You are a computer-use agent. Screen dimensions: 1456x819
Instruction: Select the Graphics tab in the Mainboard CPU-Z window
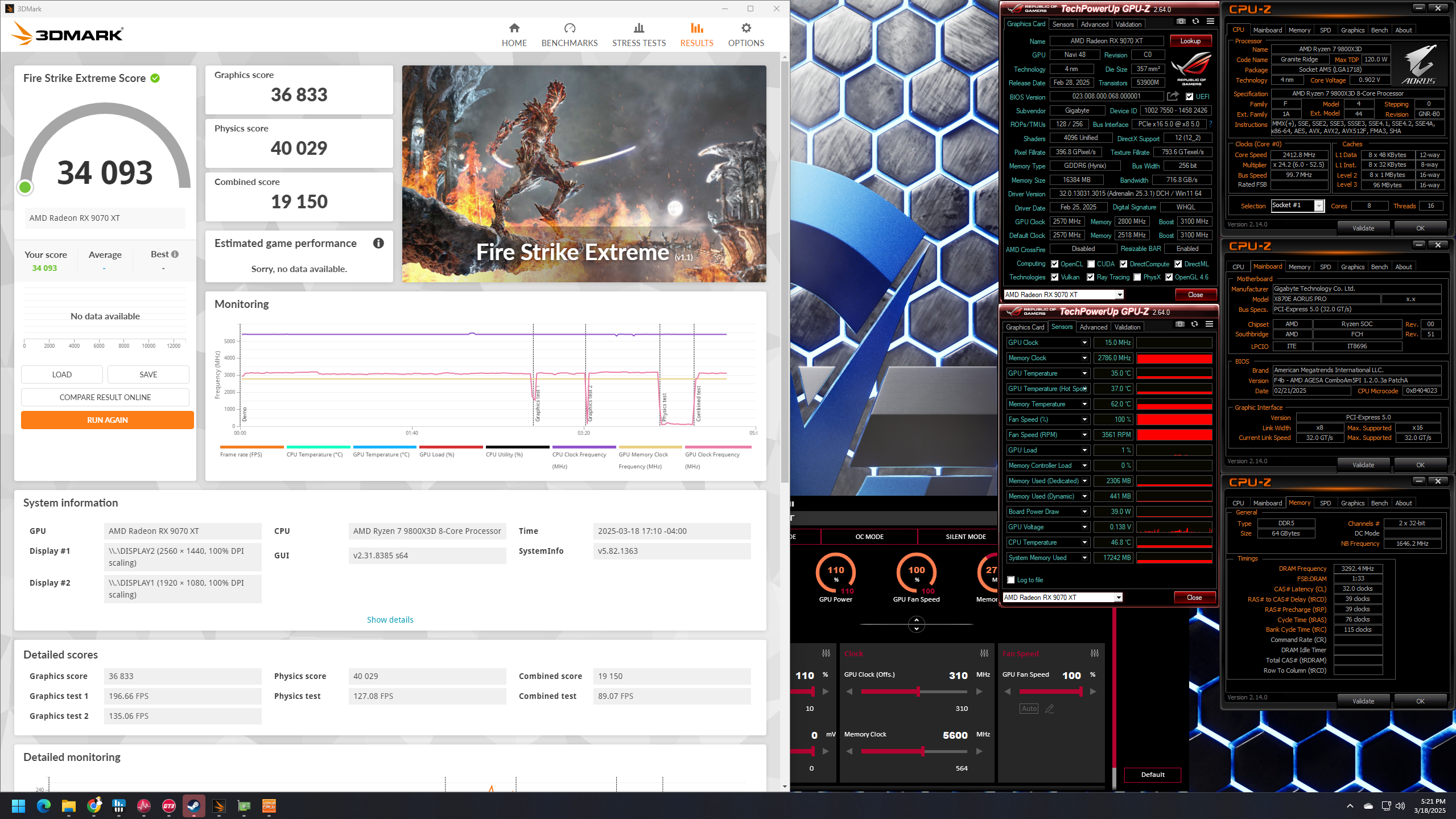click(x=1352, y=267)
